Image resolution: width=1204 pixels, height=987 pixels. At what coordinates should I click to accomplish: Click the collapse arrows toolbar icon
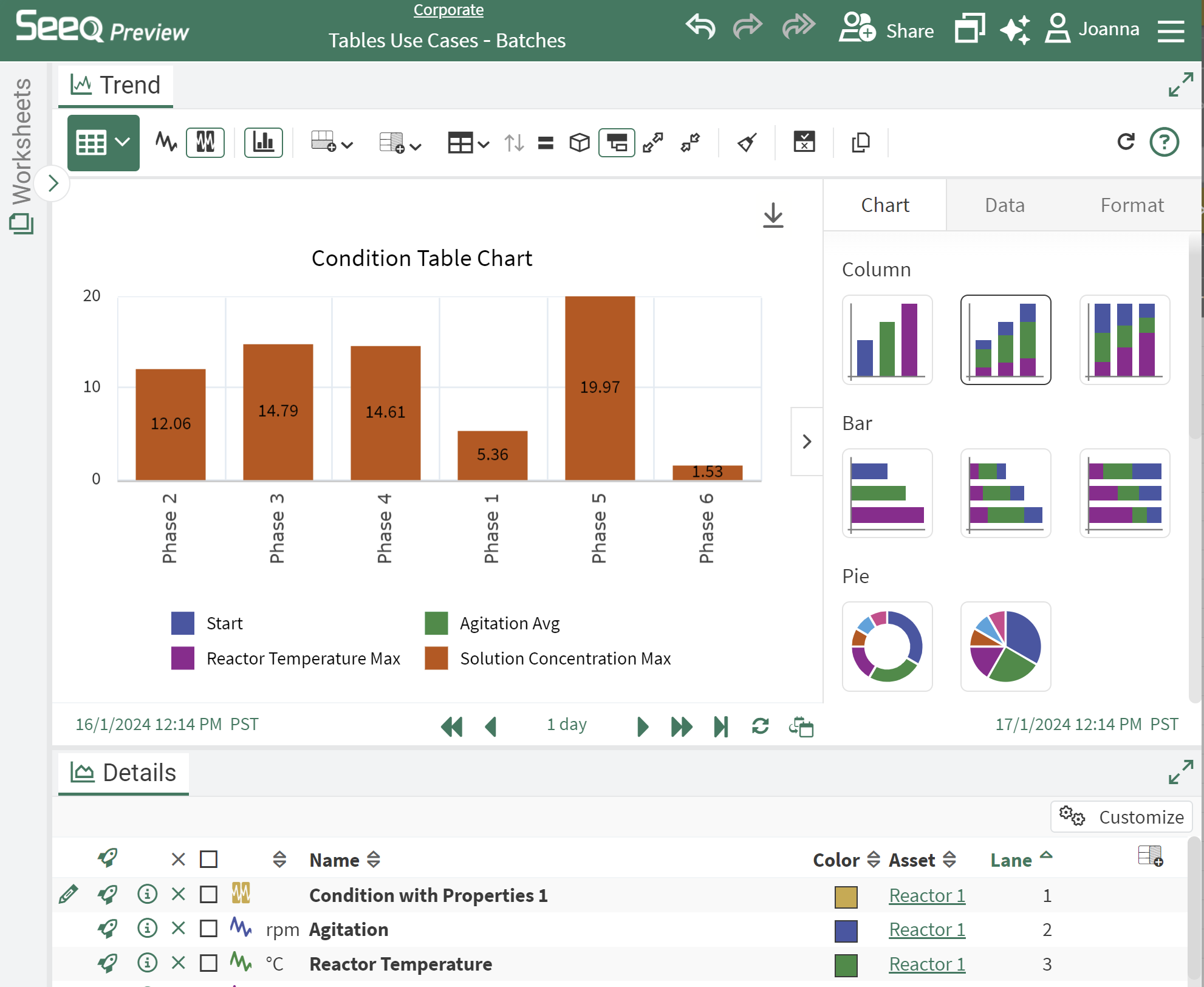pos(691,143)
